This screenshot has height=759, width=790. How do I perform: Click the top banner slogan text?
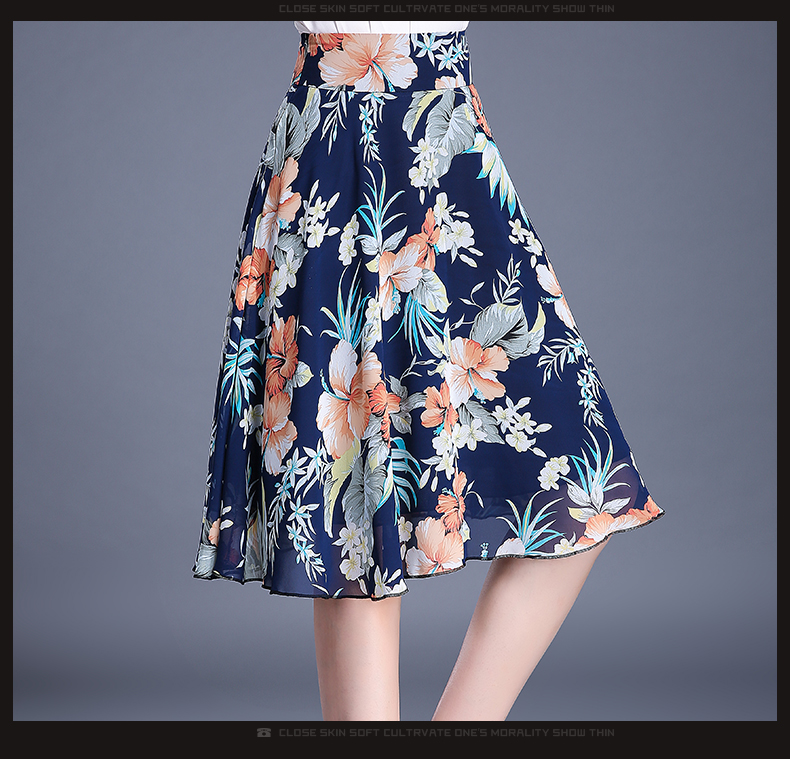(446, 9)
